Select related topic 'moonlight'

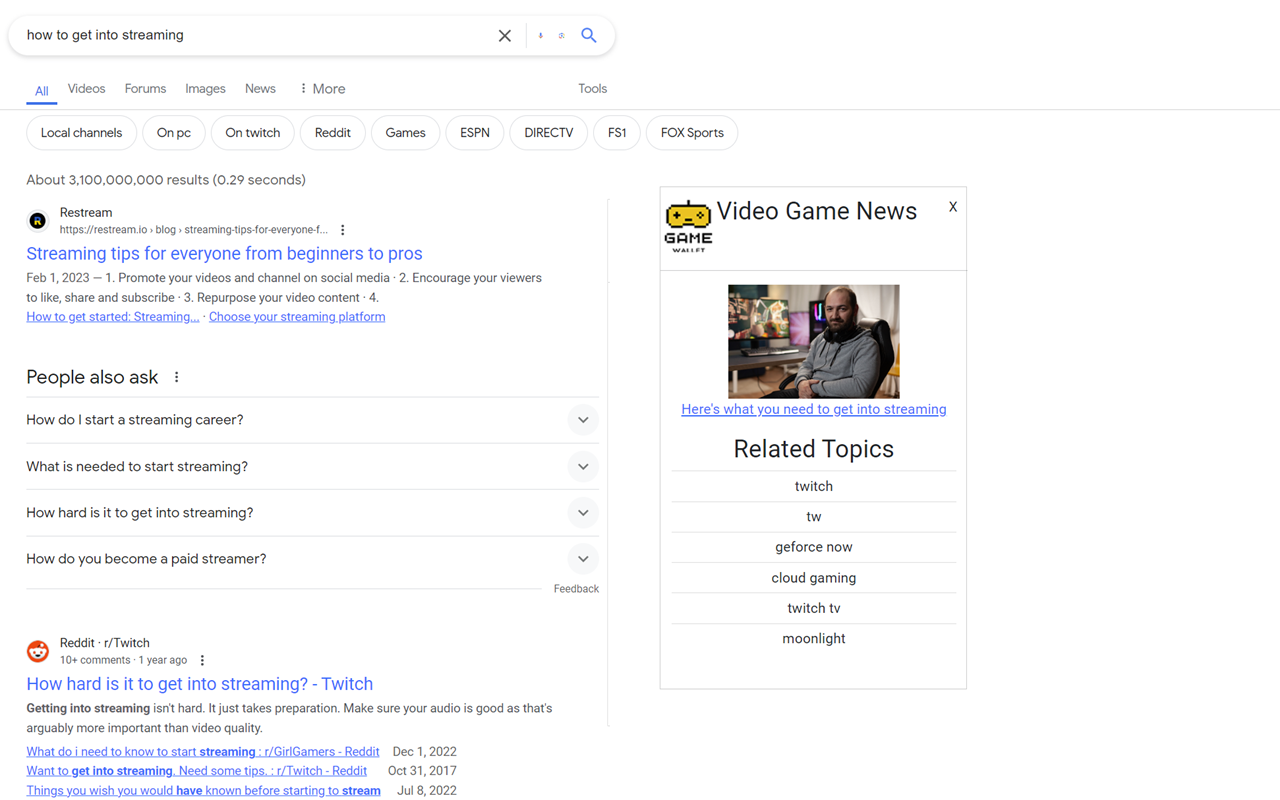(814, 639)
